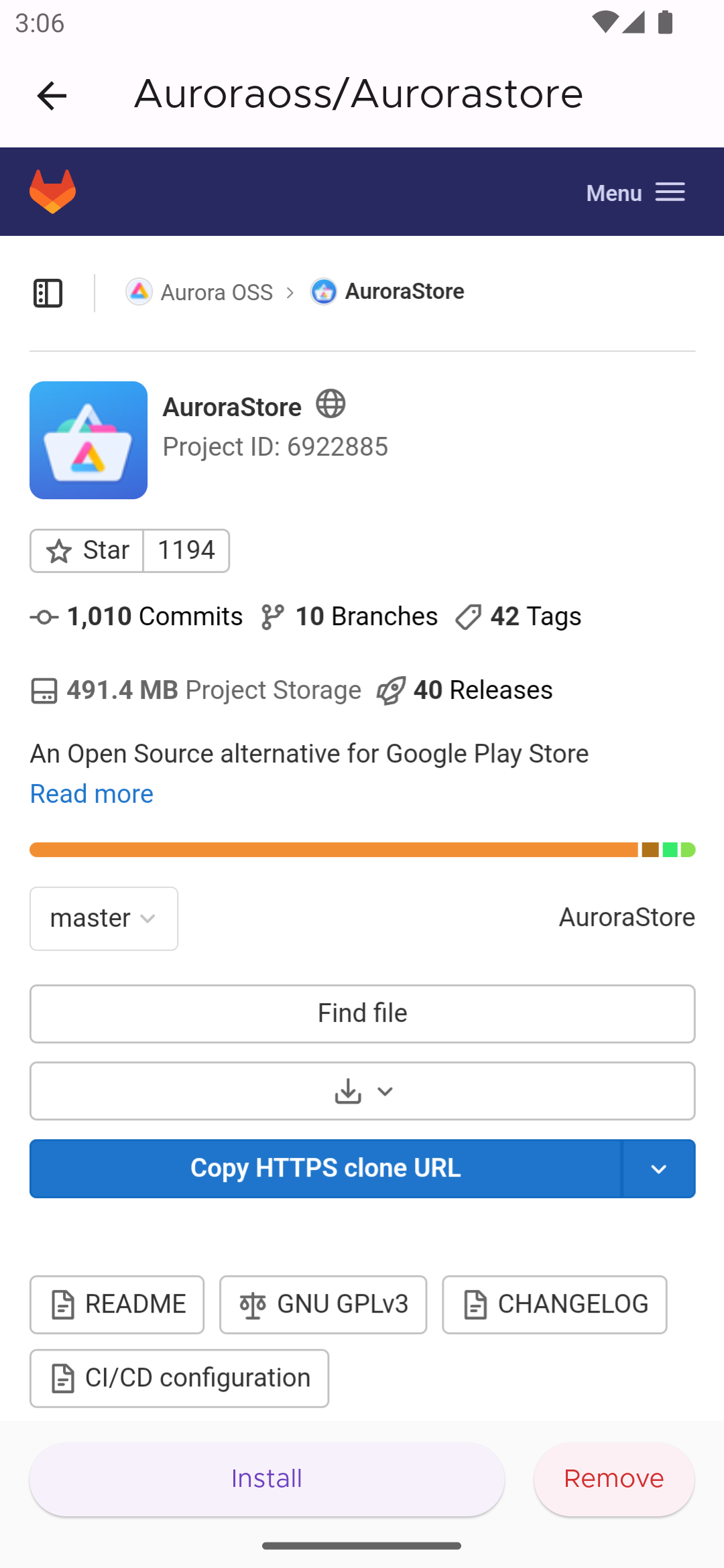
Task: Expand the master branch selector
Action: click(x=103, y=919)
